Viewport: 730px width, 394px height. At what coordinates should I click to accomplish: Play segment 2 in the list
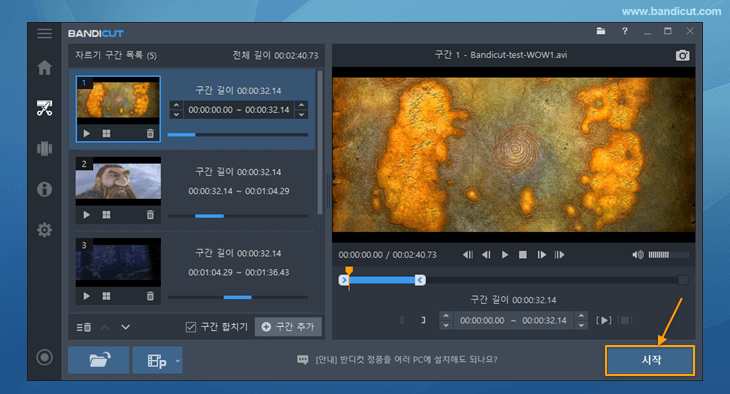(87, 215)
